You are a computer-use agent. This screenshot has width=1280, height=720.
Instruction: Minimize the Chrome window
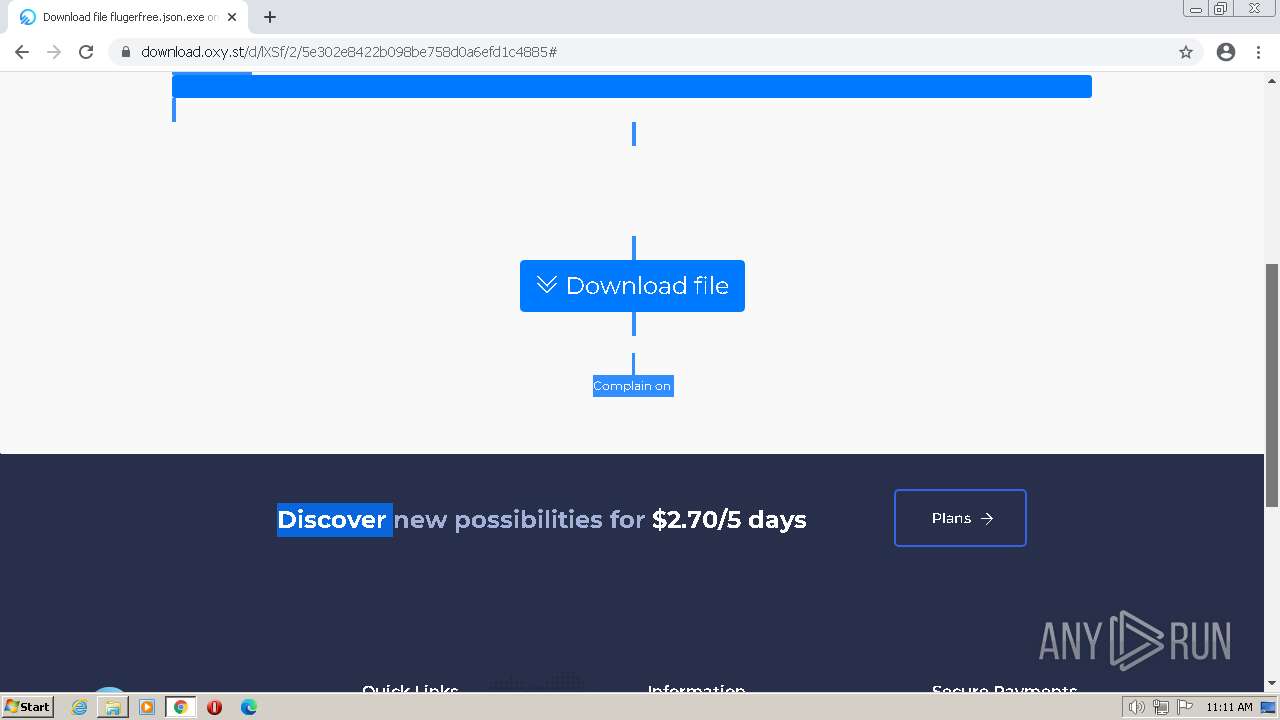click(1195, 9)
